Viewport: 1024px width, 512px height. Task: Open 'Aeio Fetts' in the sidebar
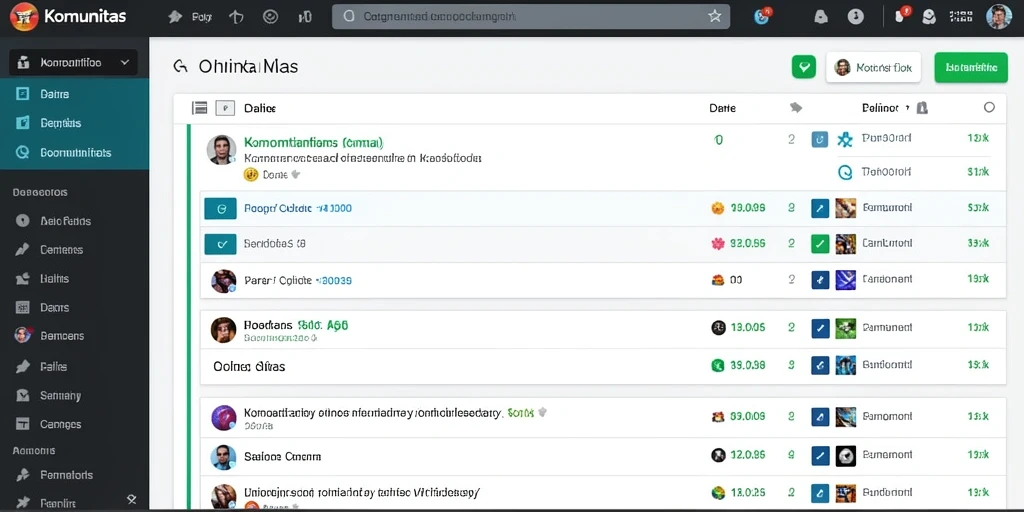tap(65, 221)
